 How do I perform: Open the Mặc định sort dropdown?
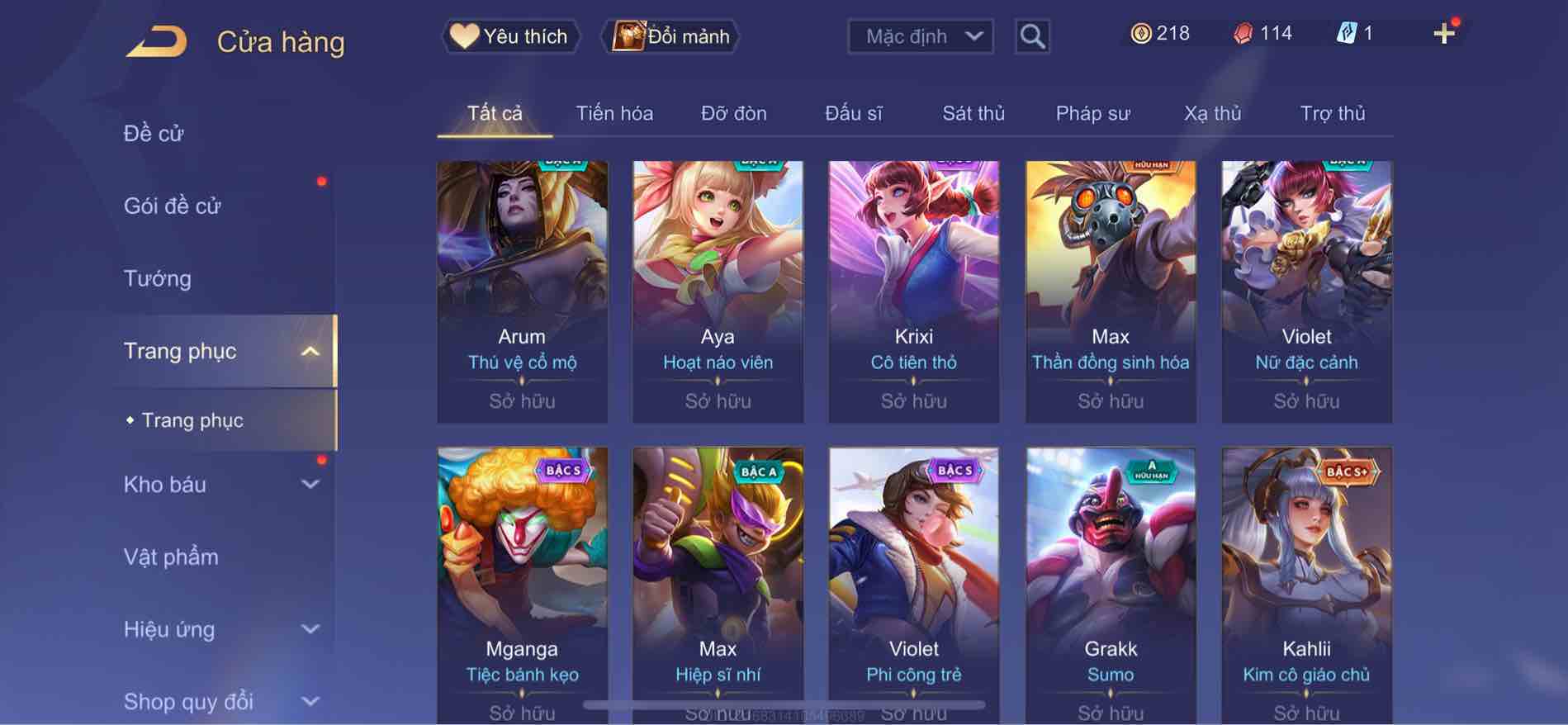click(x=921, y=36)
